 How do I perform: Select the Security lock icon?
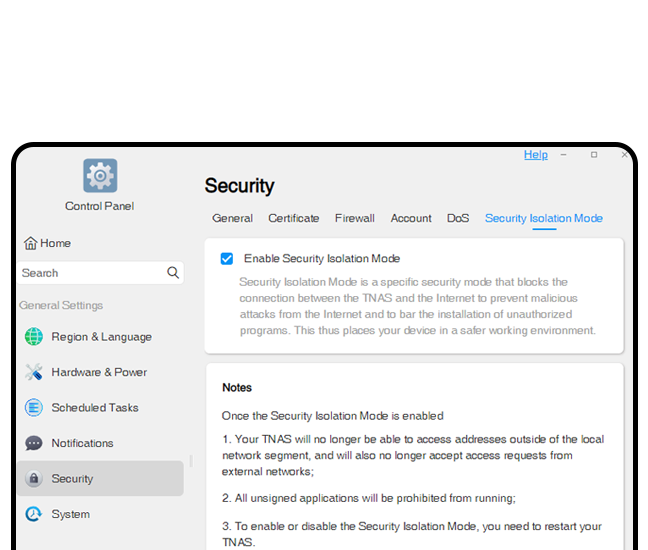point(34,479)
